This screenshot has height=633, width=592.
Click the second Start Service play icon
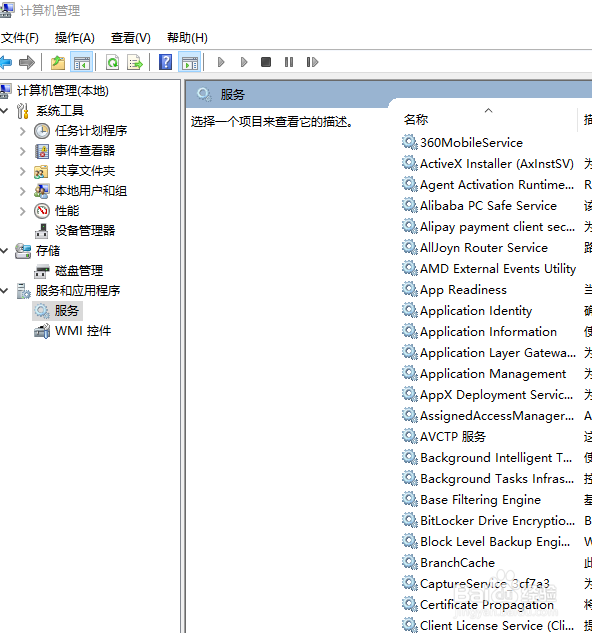(x=244, y=62)
